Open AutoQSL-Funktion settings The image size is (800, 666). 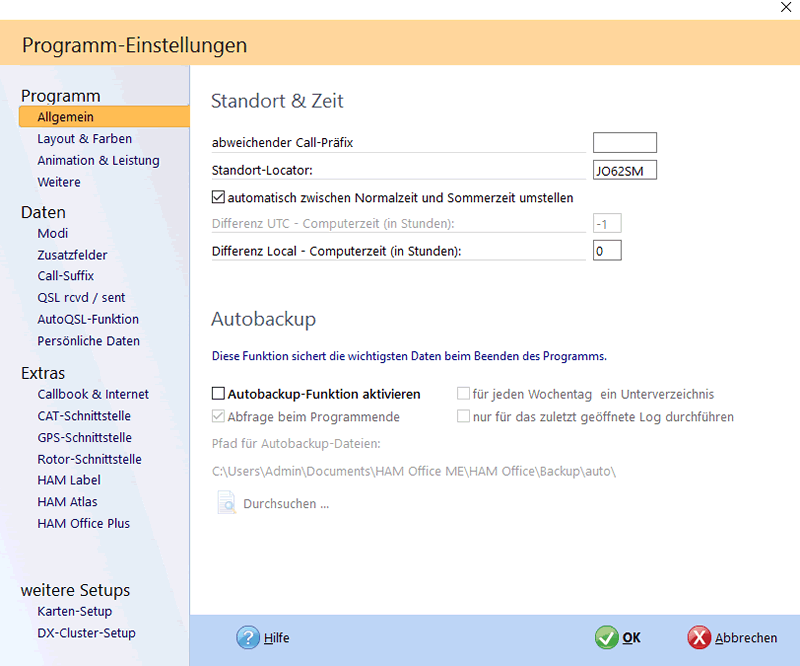click(x=88, y=319)
